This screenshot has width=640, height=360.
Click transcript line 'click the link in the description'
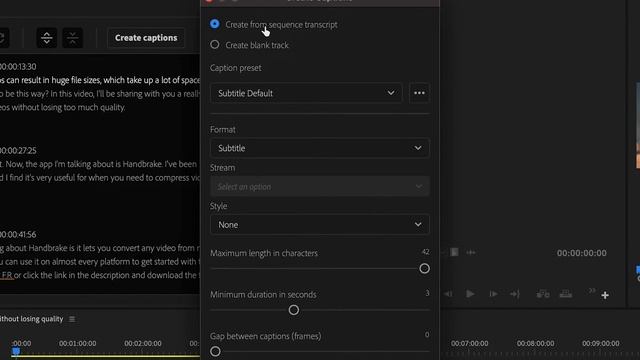point(100,275)
